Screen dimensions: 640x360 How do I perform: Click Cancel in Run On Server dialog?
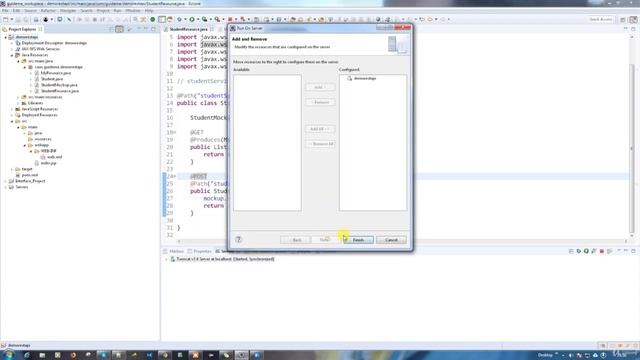pos(391,240)
